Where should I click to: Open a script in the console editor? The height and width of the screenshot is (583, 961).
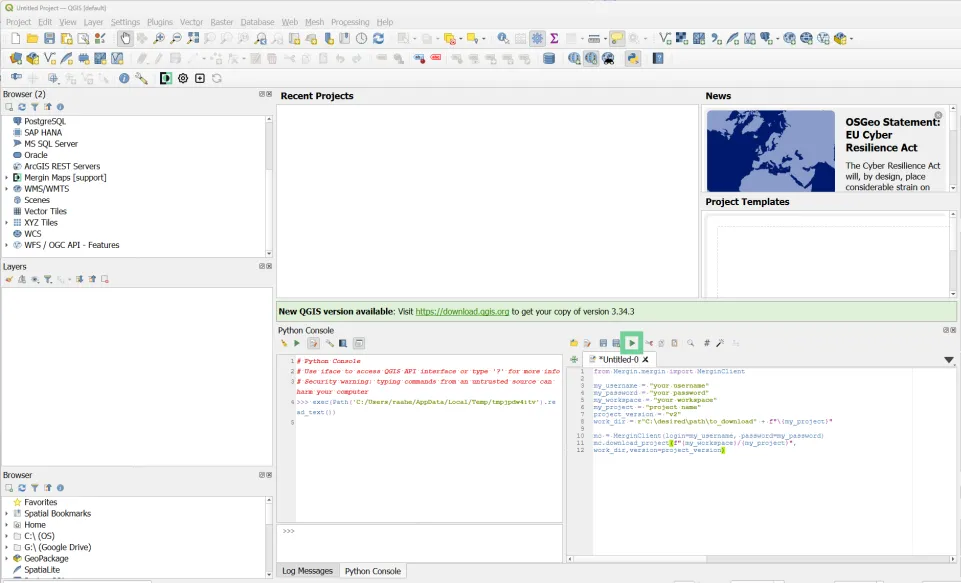coord(574,343)
